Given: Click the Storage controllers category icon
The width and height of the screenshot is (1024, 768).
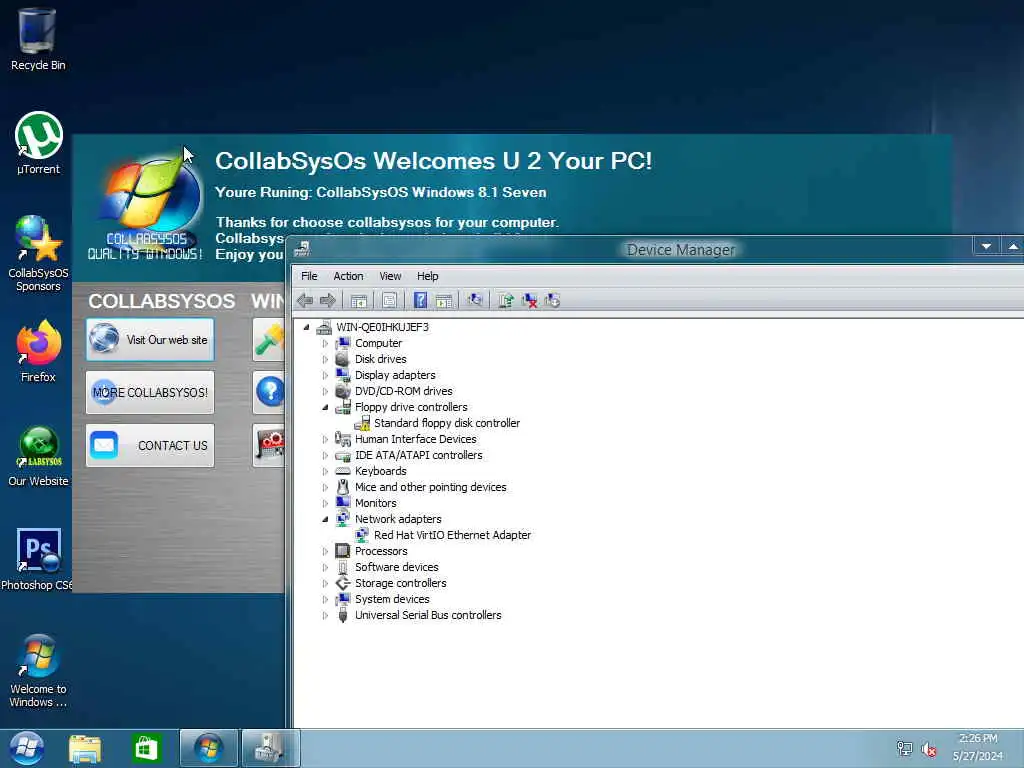Looking at the screenshot, I should tap(343, 583).
